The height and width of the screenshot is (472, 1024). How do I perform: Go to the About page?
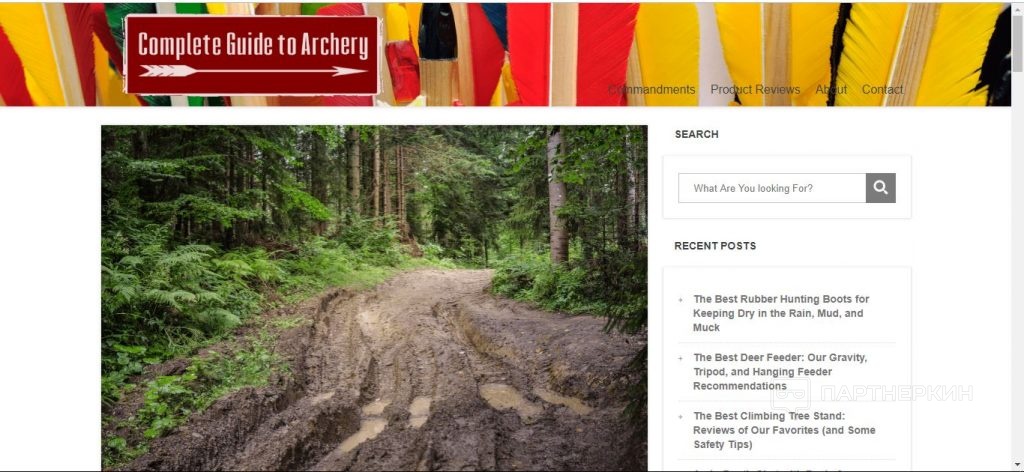831,89
